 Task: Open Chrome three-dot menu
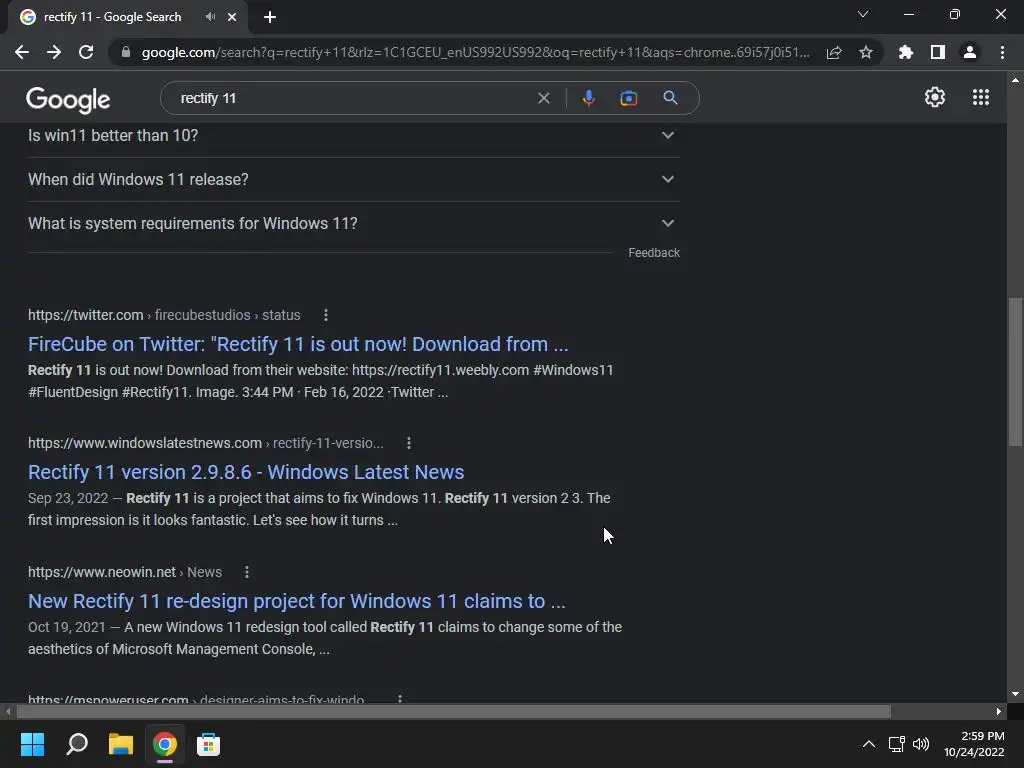click(x=1002, y=52)
